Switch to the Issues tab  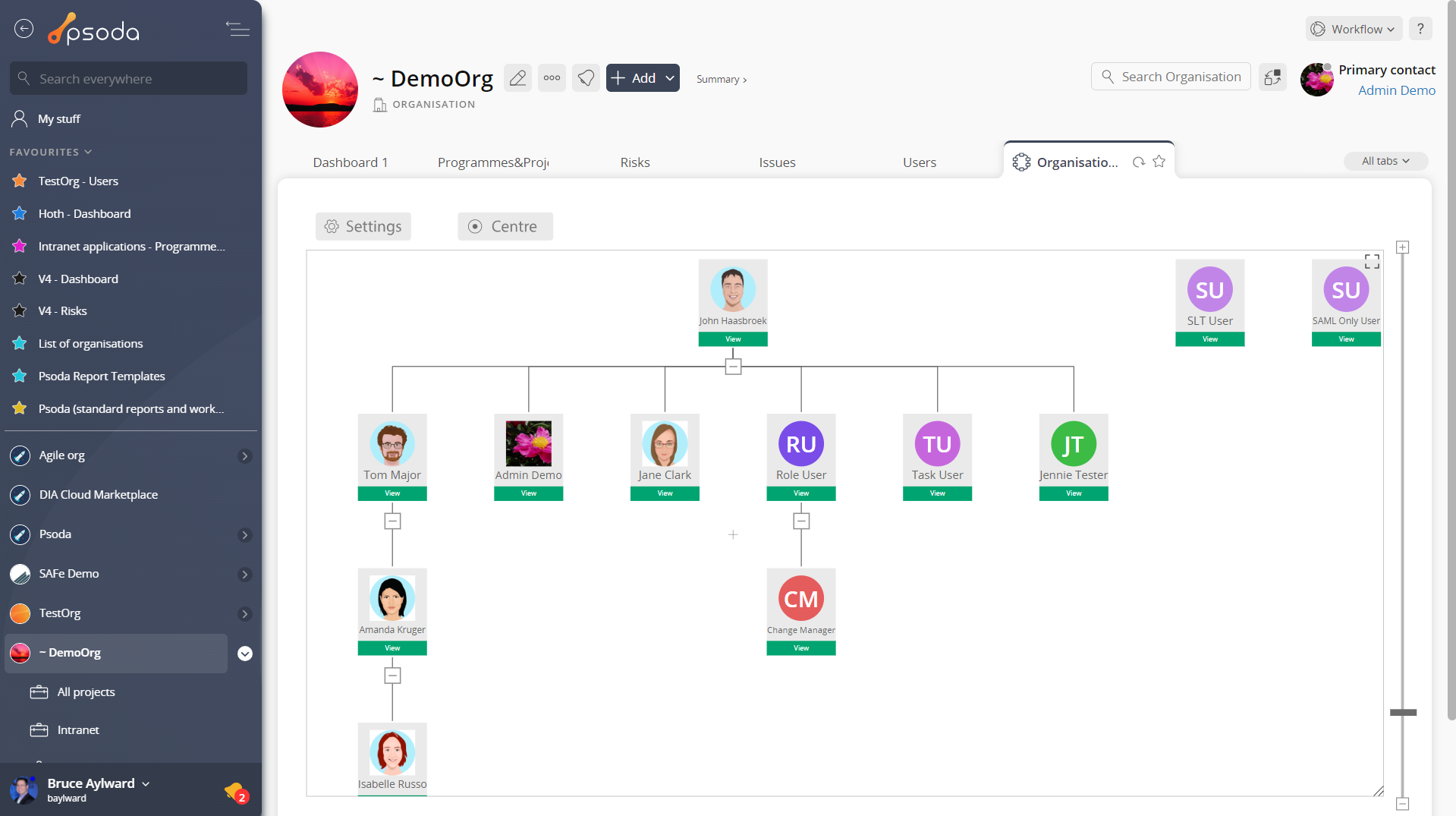(x=777, y=162)
